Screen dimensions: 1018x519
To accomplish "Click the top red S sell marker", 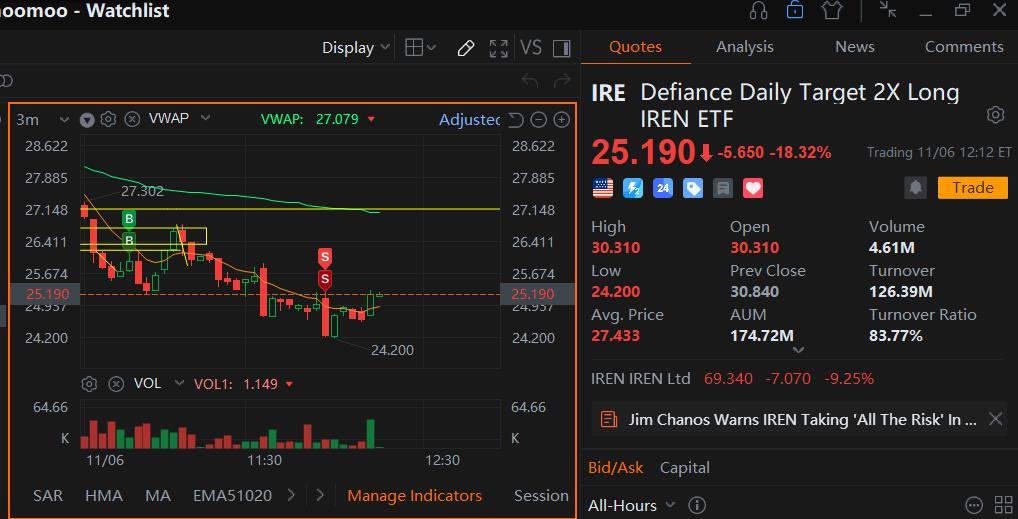I will click(325, 257).
